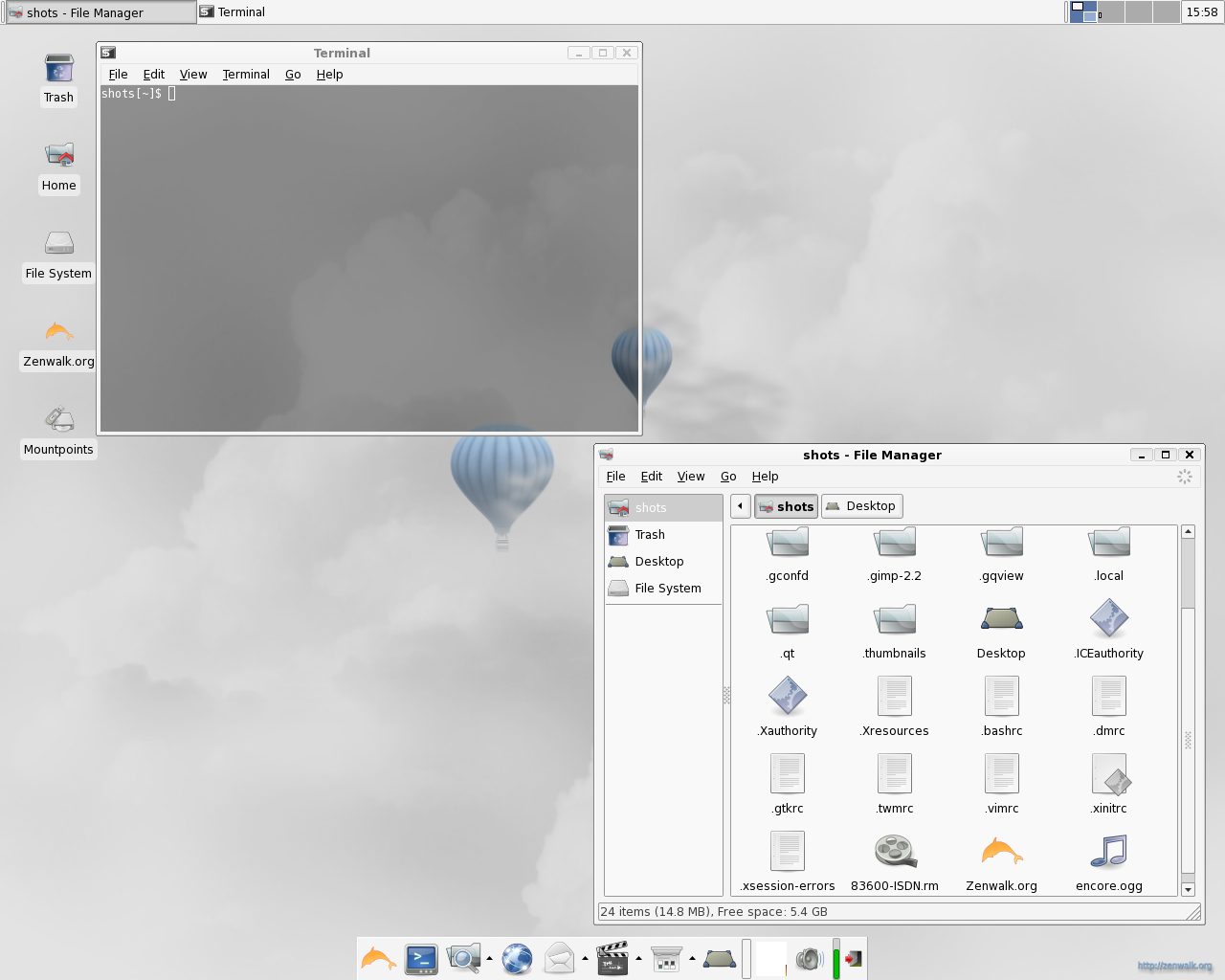Open the Home desktop icon
1225x980 pixels.
click(58, 157)
